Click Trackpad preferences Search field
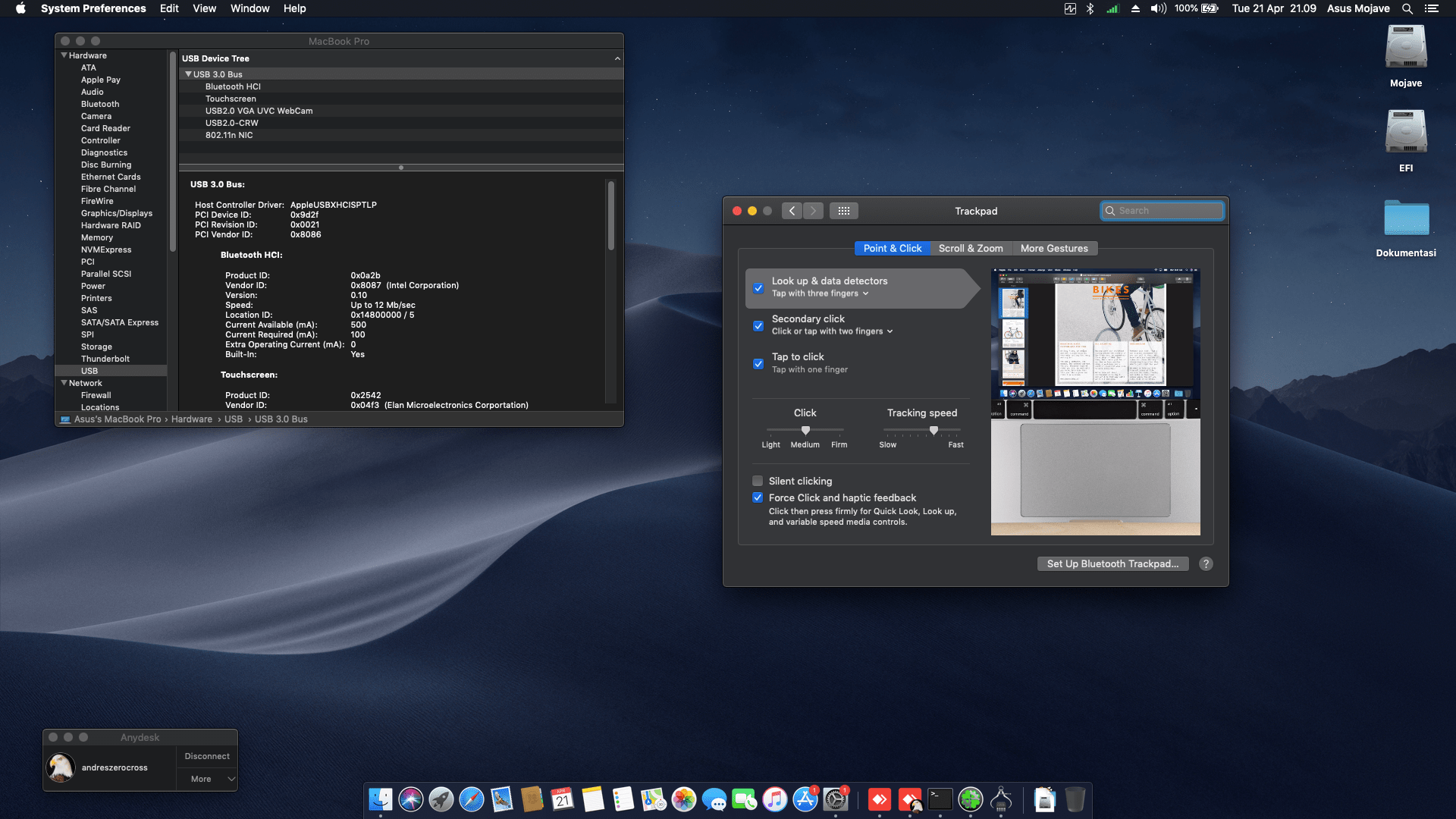Screen dimensions: 1456x819 point(1162,211)
